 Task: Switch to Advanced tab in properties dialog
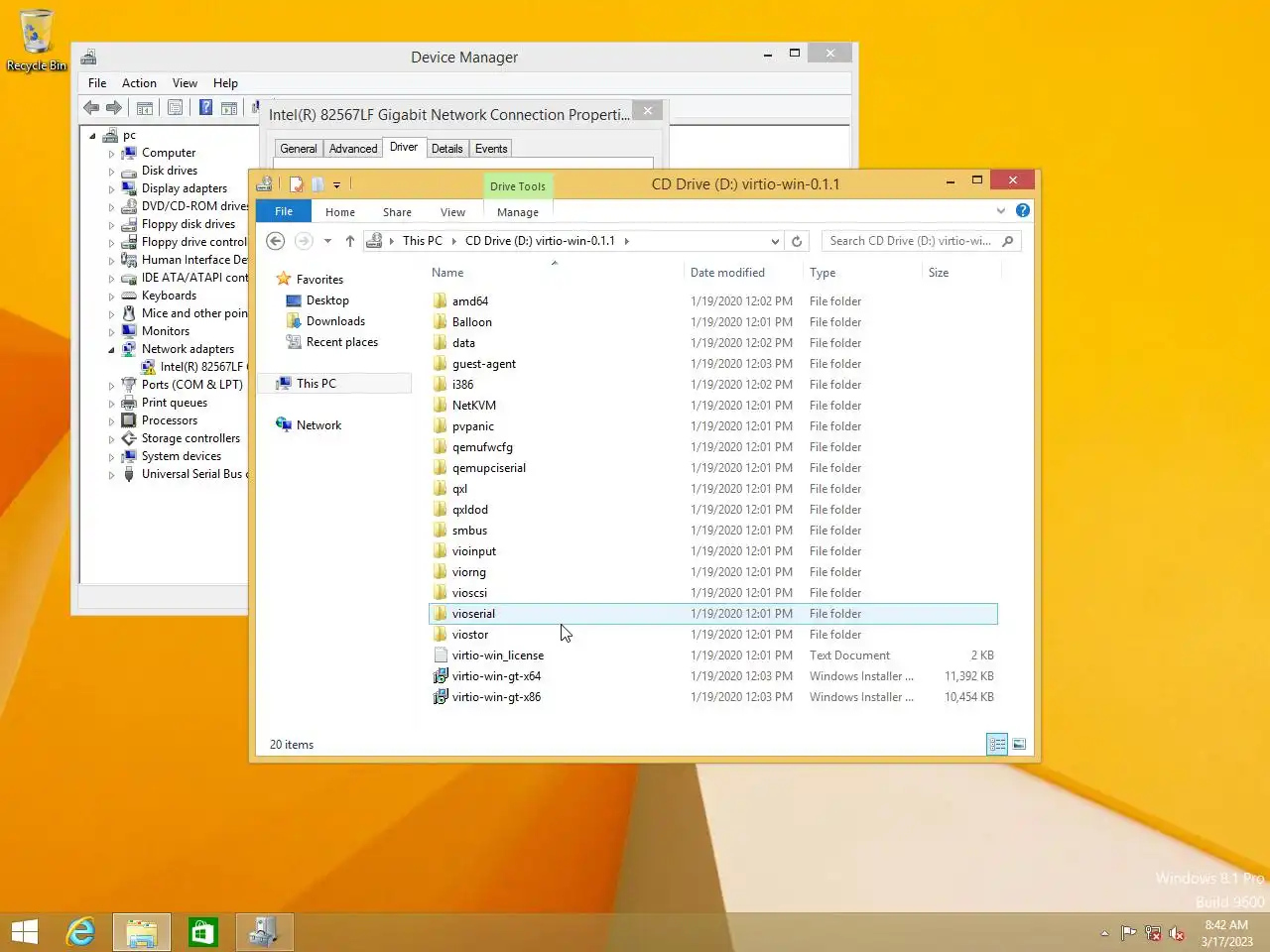(x=353, y=149)
